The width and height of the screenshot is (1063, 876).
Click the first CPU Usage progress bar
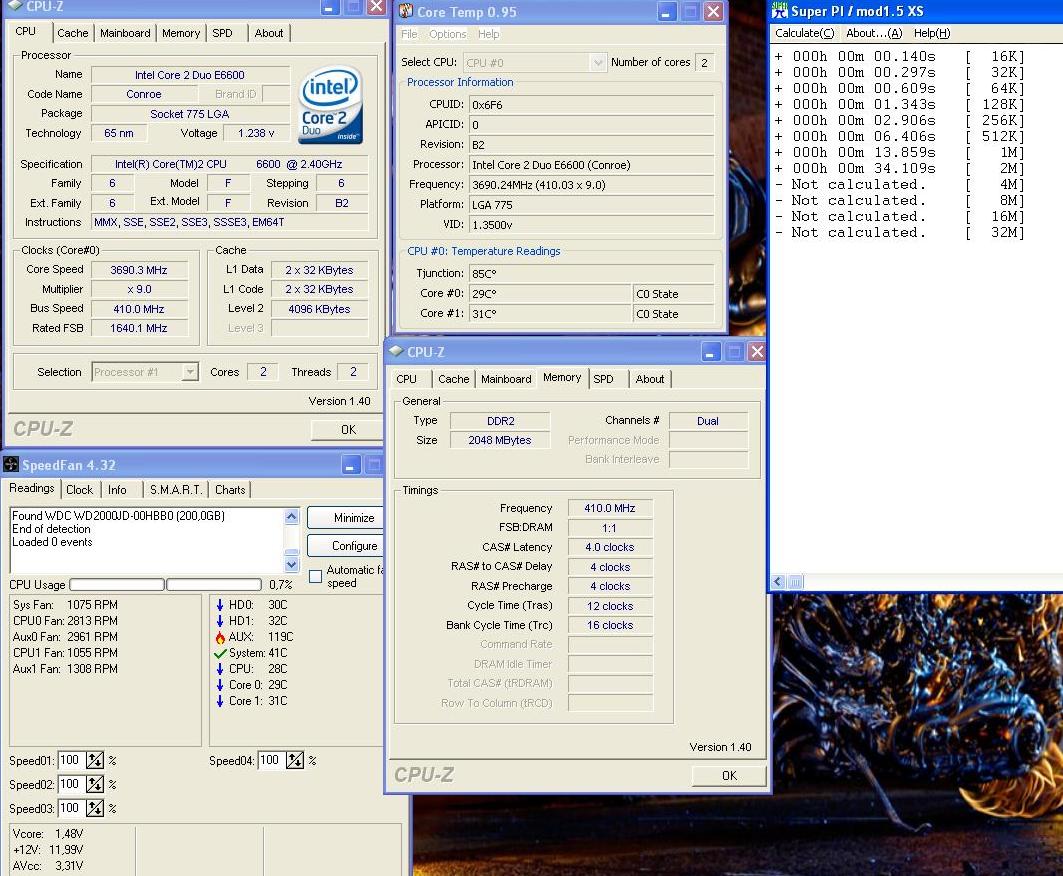coord(117,584)
